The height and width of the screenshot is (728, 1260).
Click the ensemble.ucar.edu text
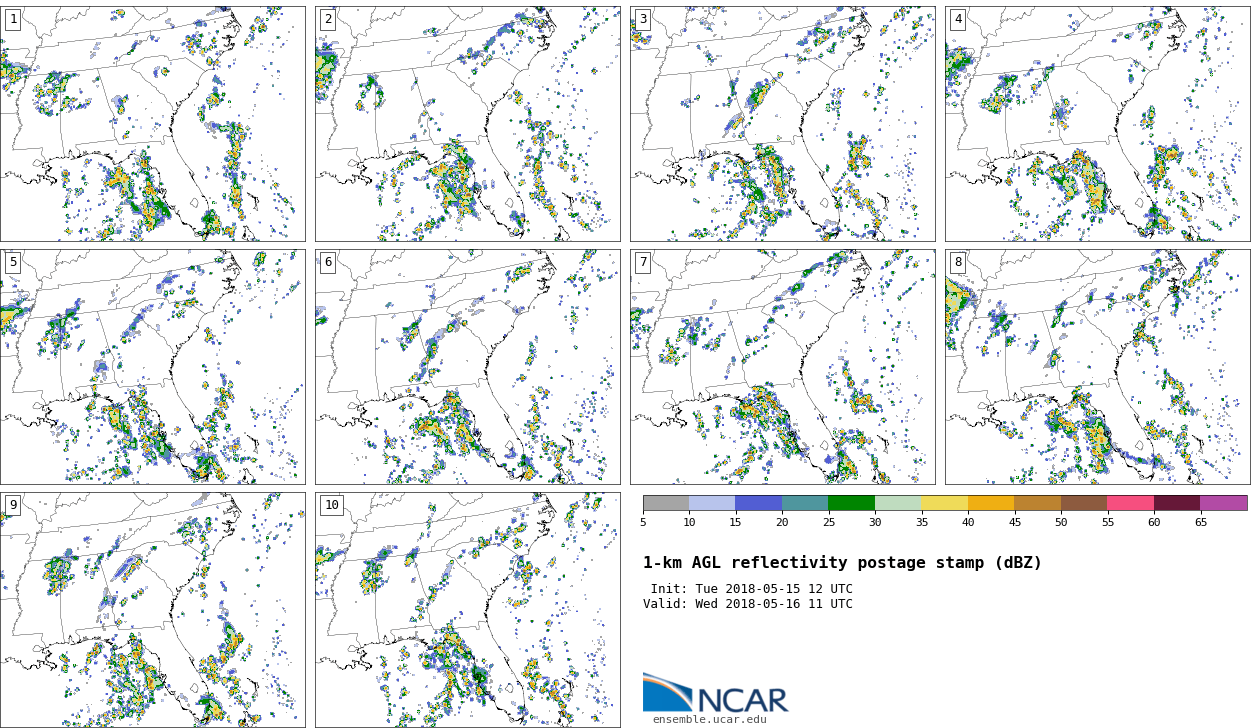710,719
